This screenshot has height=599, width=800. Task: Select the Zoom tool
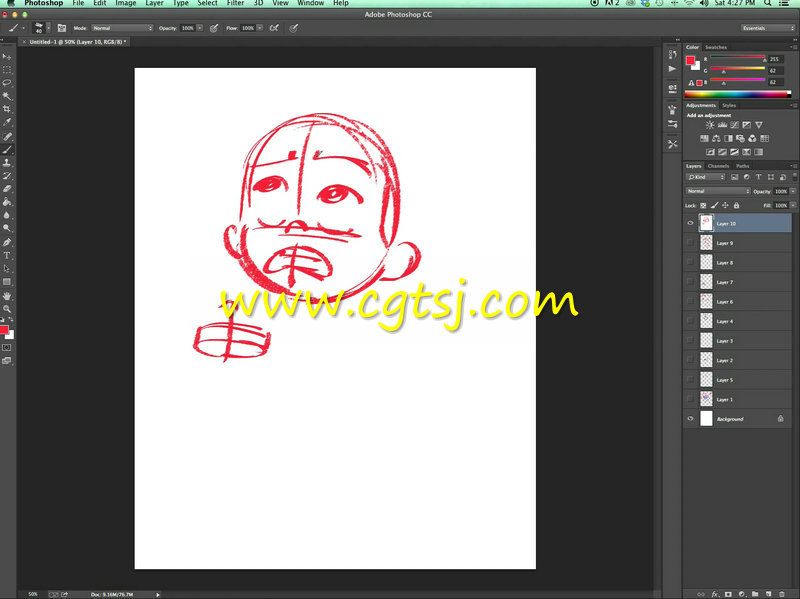(7, 309)
